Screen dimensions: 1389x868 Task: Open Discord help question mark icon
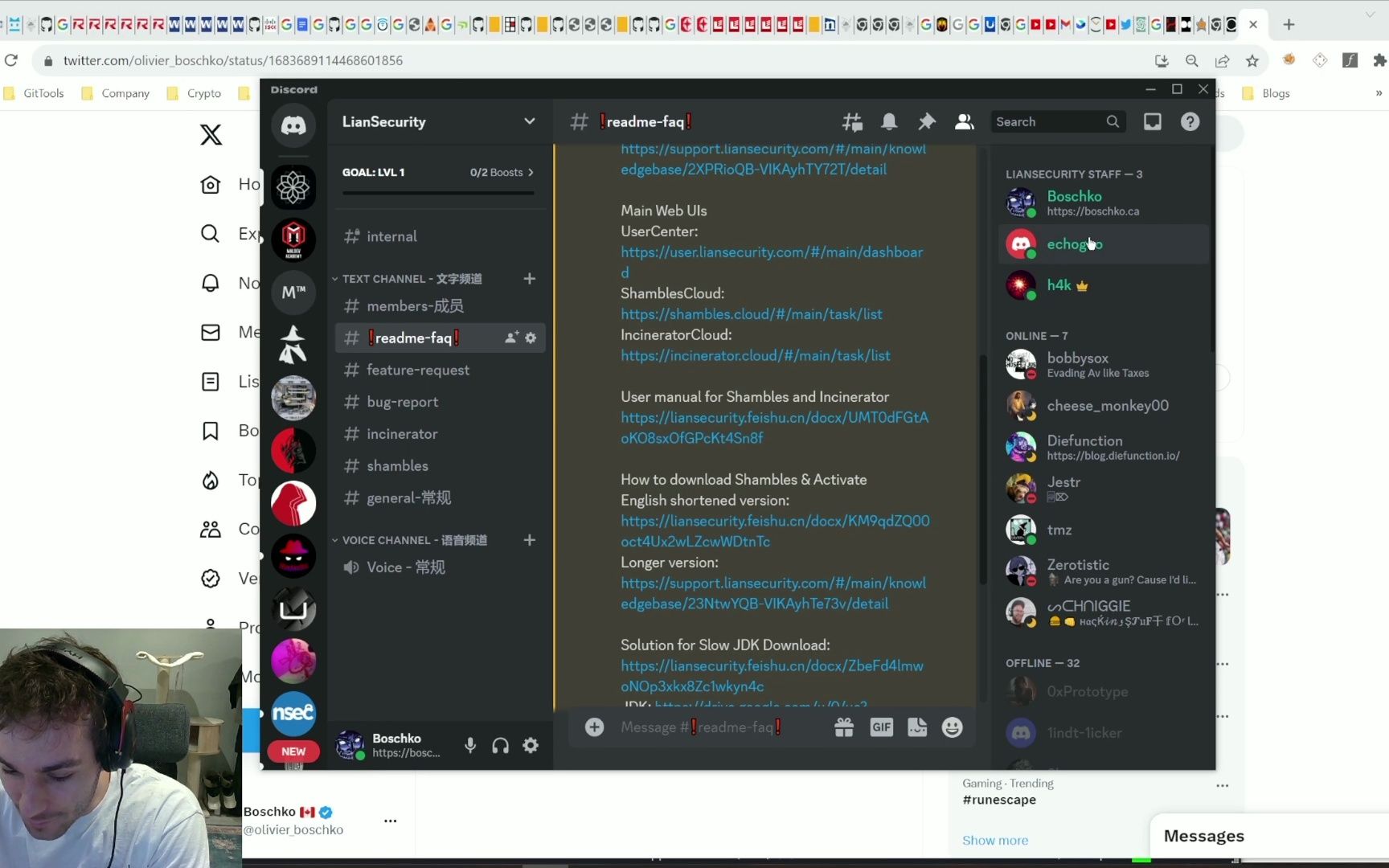pyautogui.click(x=1190, y=122)
